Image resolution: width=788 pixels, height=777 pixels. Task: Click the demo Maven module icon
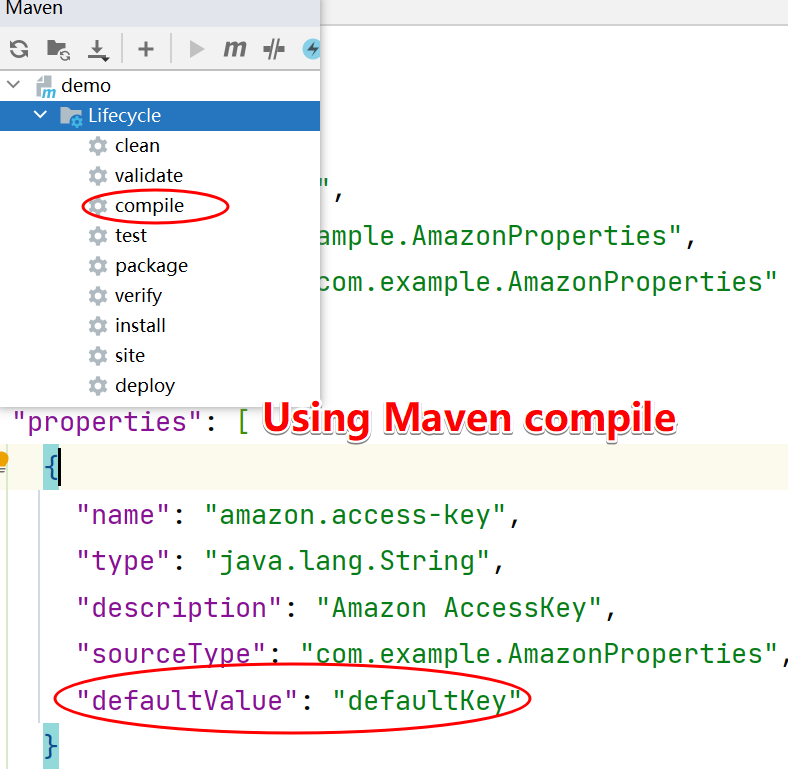(x=46, y=86)
